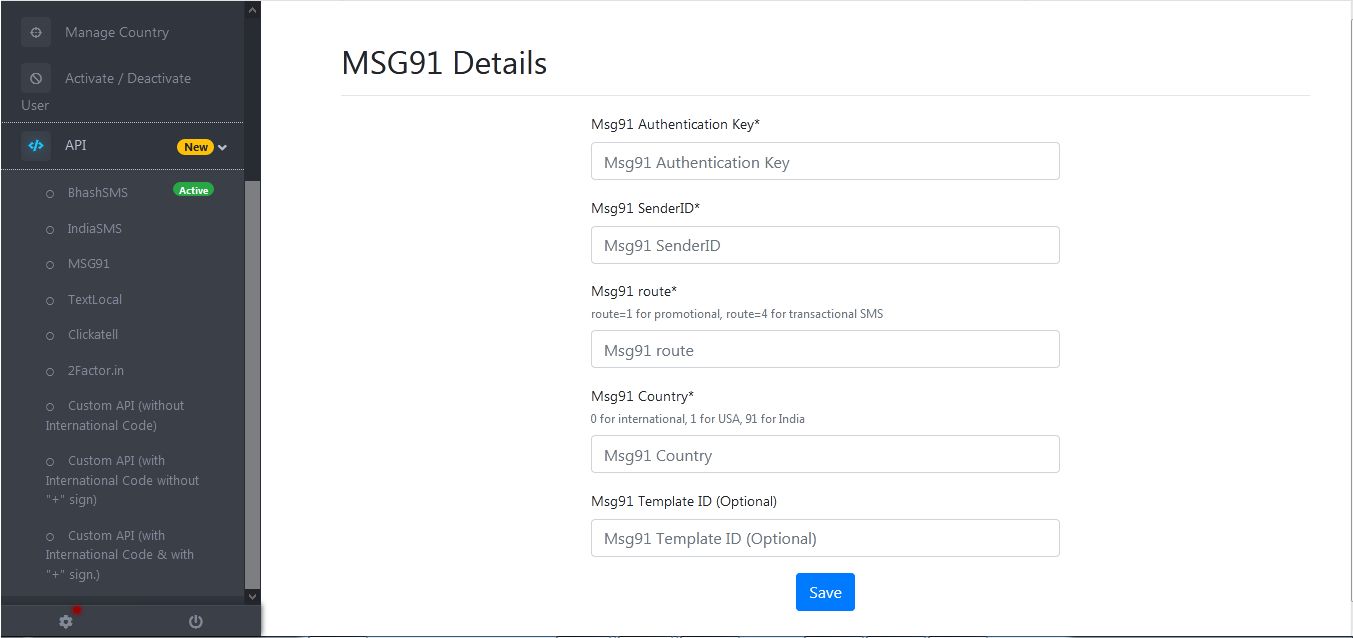Open the Clickatell menu entry

93,334
